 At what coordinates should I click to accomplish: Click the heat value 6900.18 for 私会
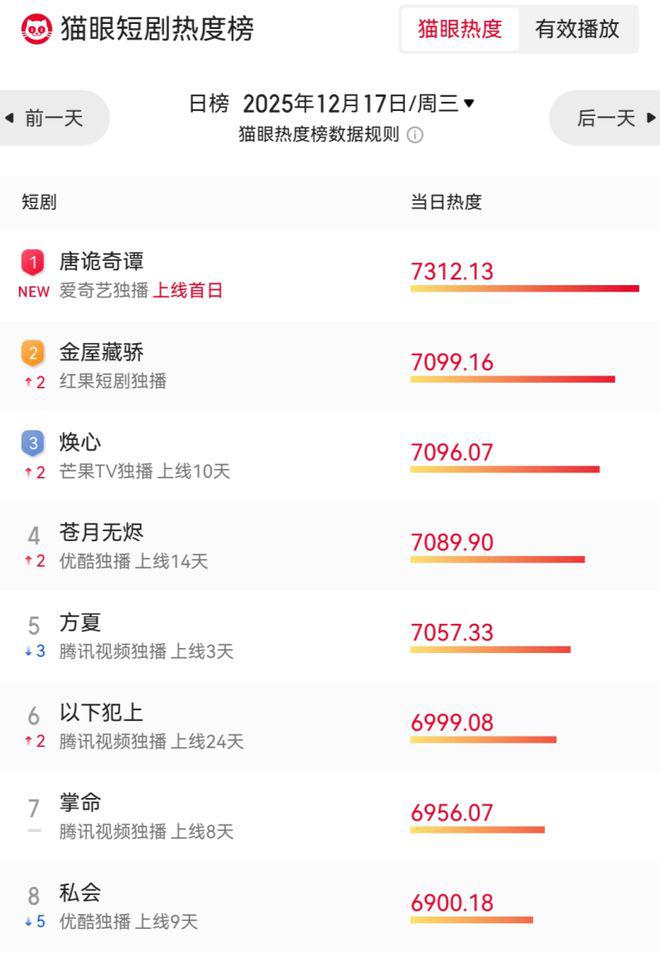click(452, 902)
